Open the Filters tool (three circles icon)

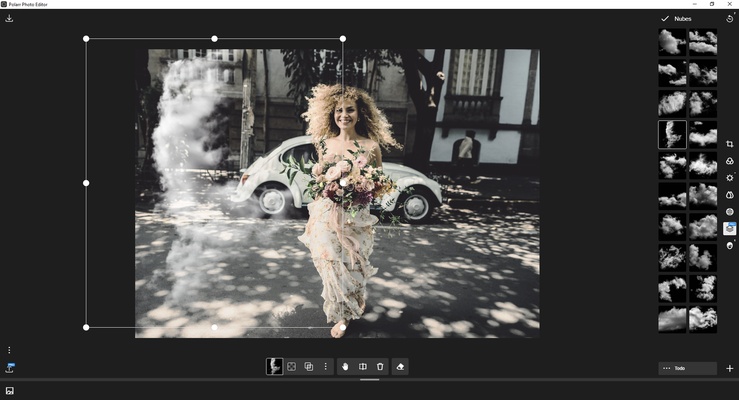click(x=730, y=161)
